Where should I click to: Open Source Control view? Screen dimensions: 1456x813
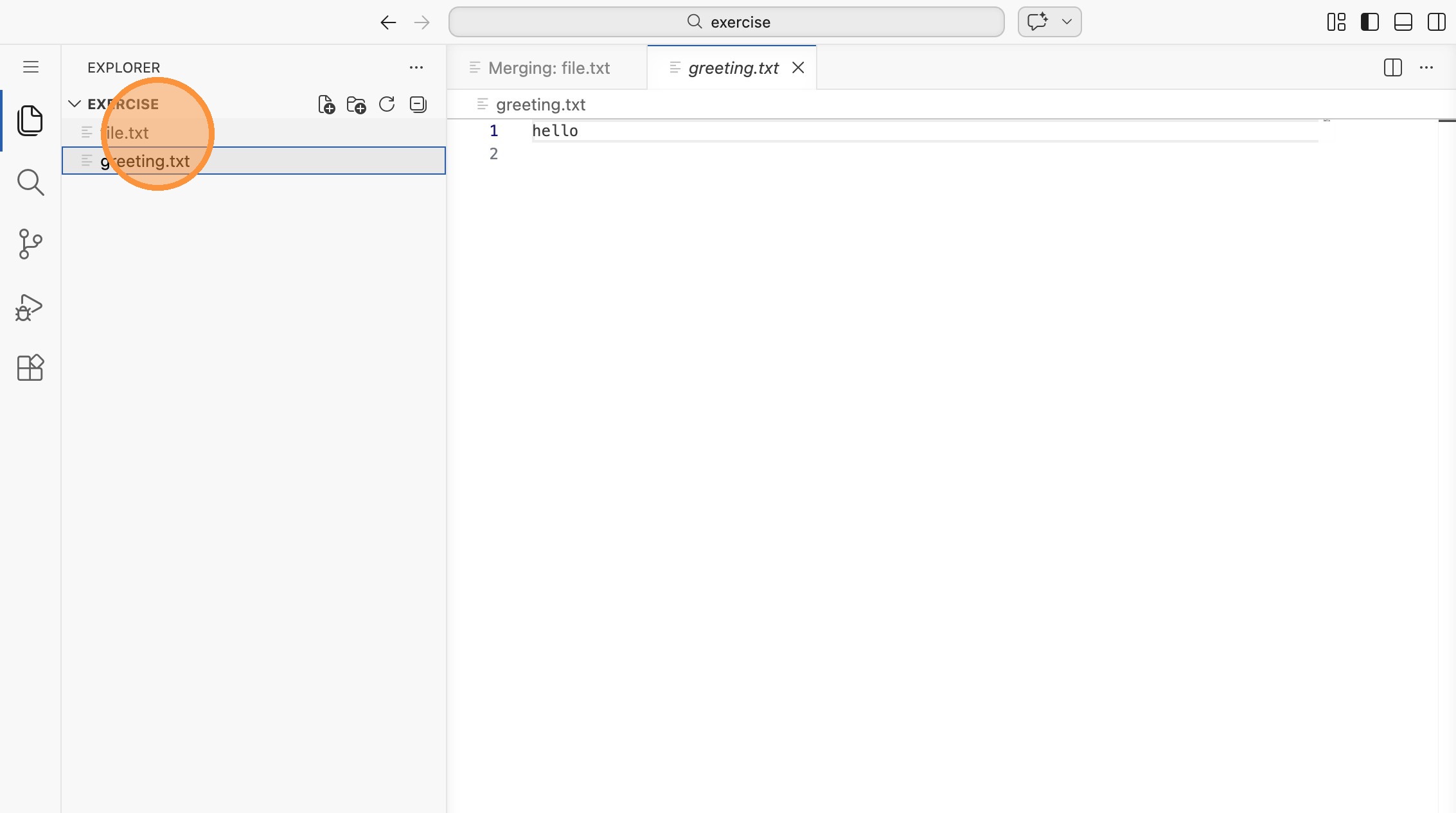[30, 244]
